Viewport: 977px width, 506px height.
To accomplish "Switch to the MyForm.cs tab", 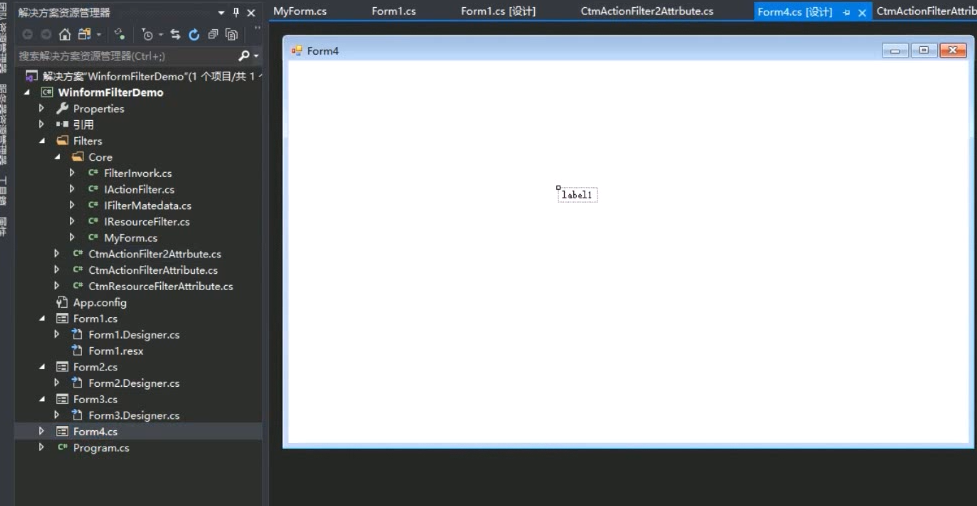I will click(x=300, y=11).
